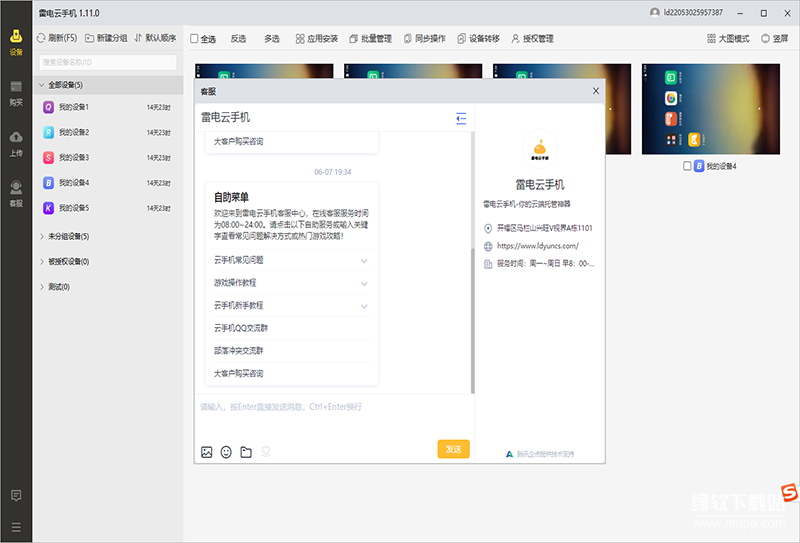Click the image upload icon in chat
The height and width of the screenshot is (543, 800).
coord(207,452)
